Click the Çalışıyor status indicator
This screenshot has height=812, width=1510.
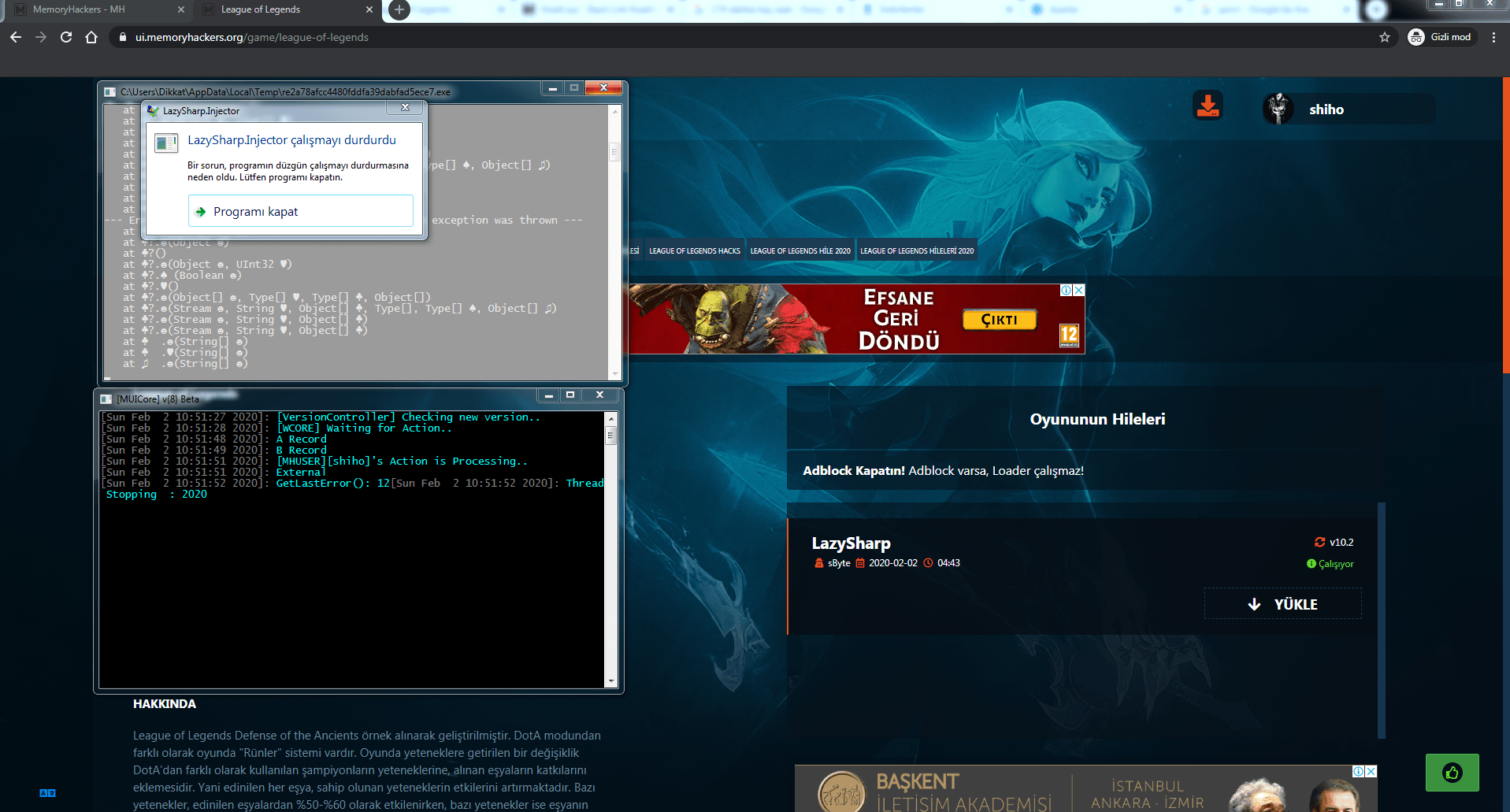[1330, 564]
